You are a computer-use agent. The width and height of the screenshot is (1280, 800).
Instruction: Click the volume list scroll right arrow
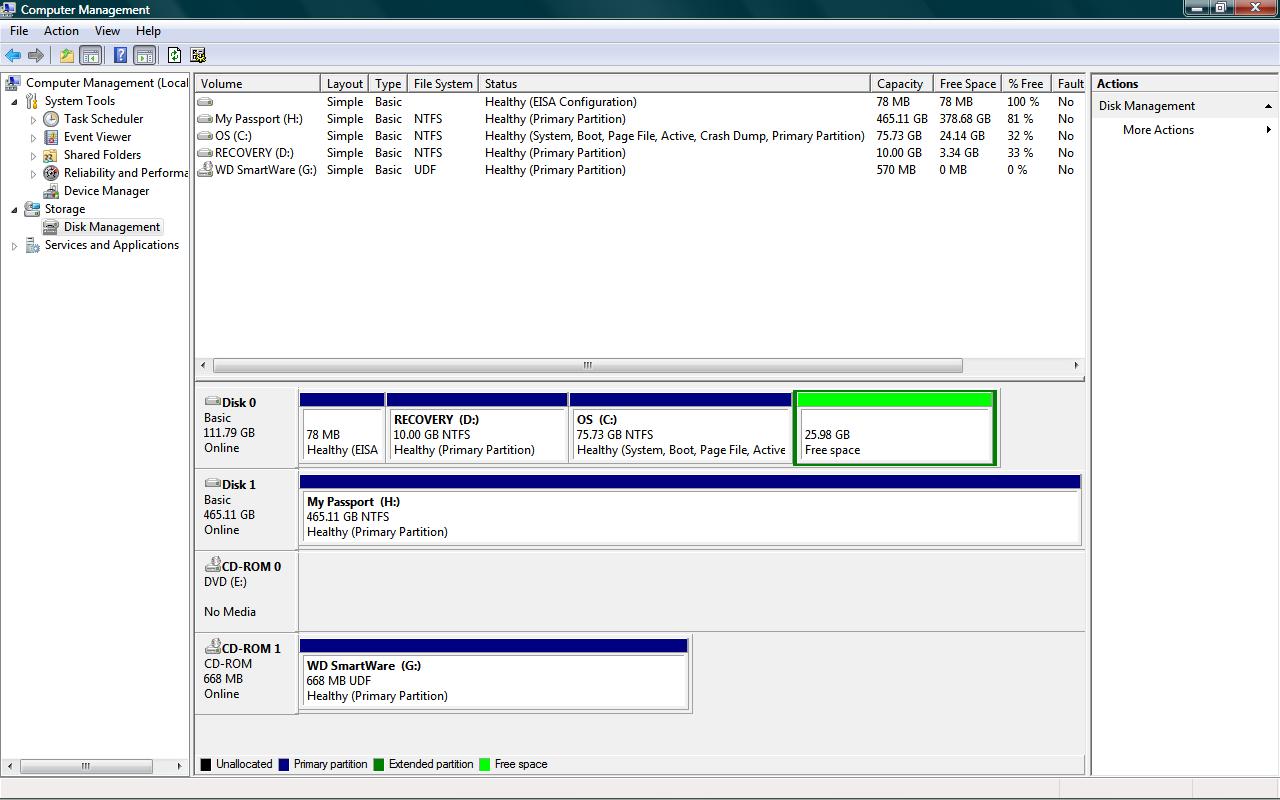pyautogui.click(x=1077, y=365)
